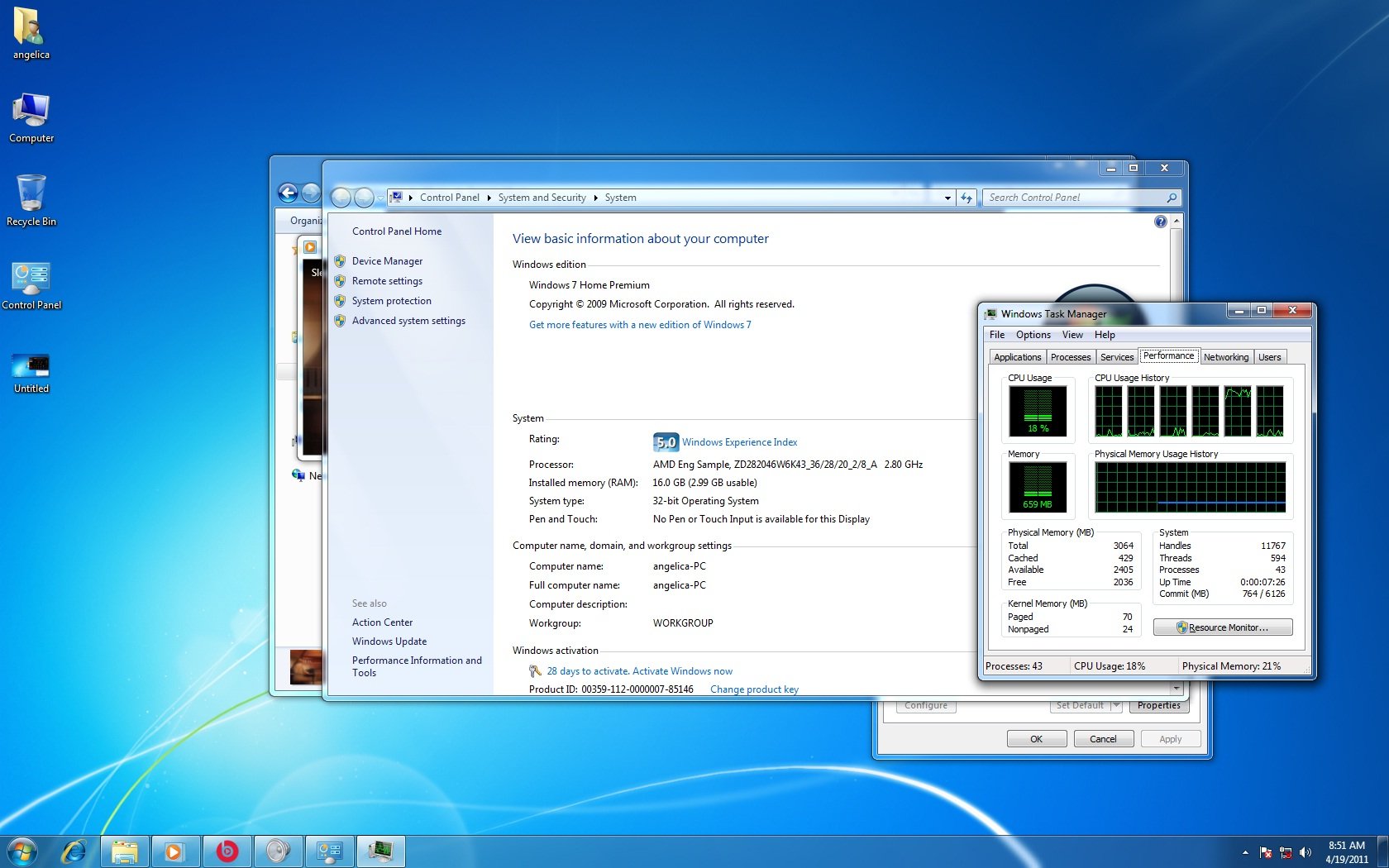Image resolution: width=1389 pixels, height=868 pixels.
Task: Expand the breadcrumb arrow after System and Security
Action: [595, 198]
